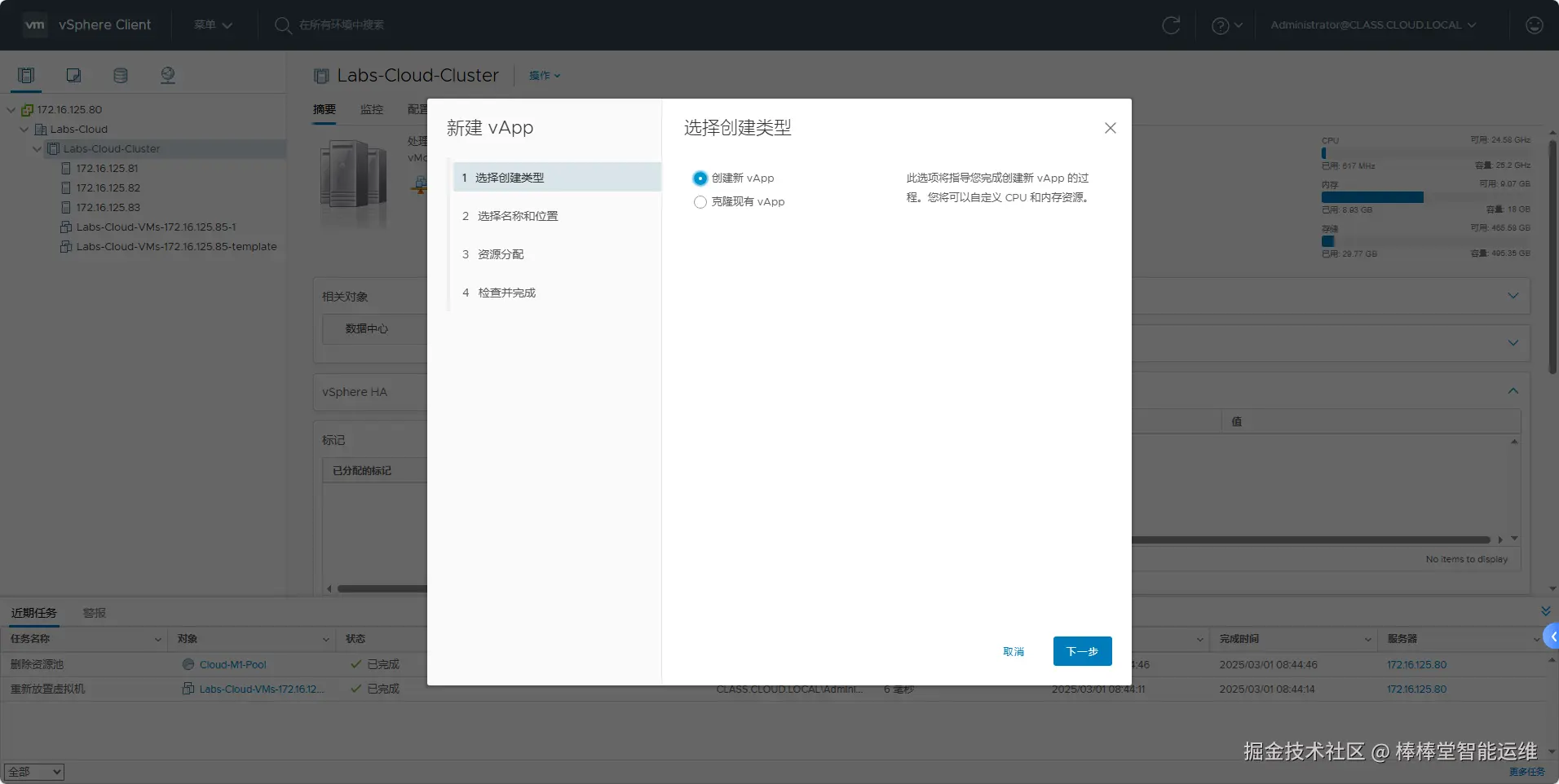This screenshot has height=784, width=1559.
Task: Switch to the Summary tab
Action: [x=325, y=110]
